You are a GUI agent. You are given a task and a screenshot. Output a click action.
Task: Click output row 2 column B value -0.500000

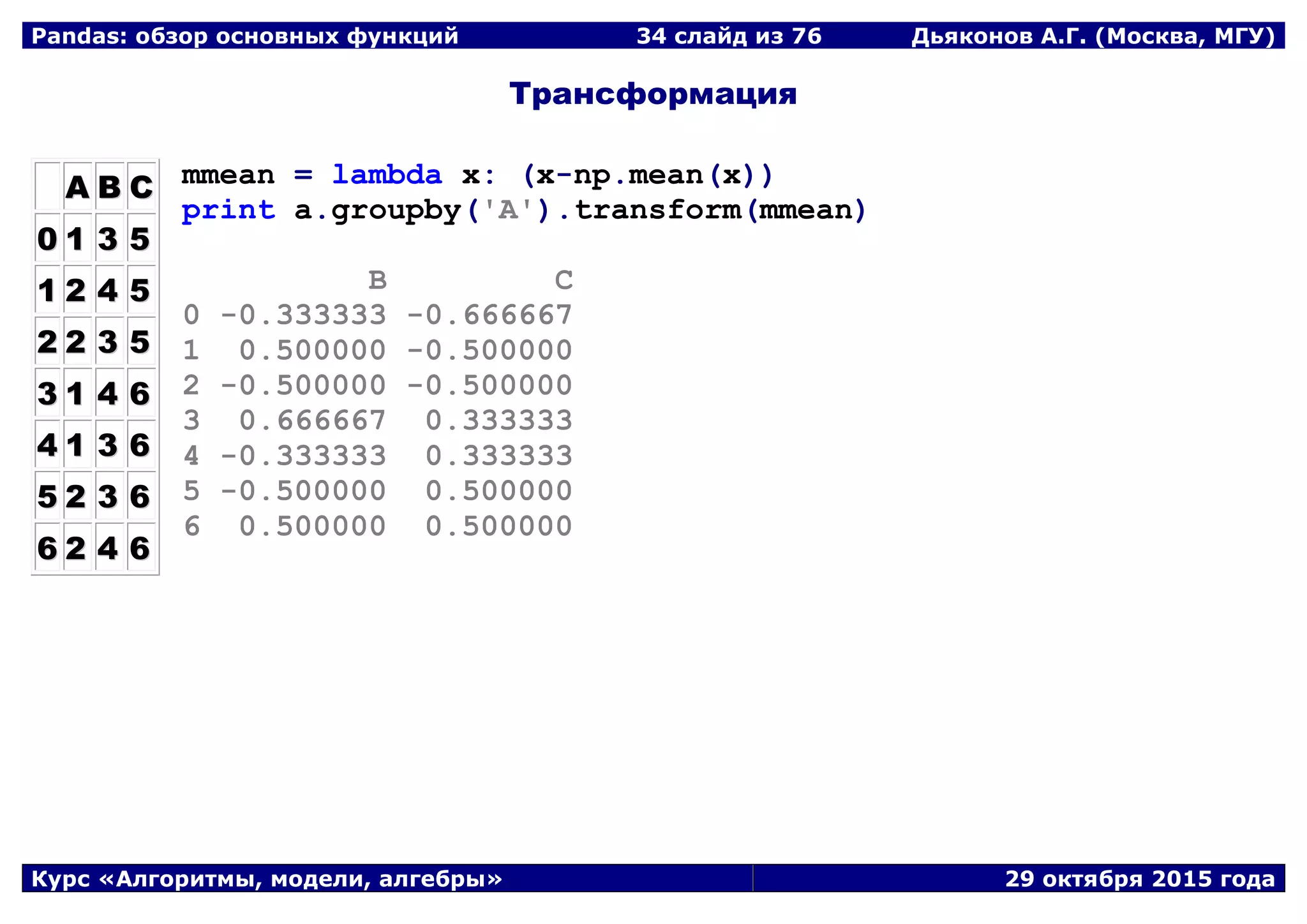pos(303,385)
